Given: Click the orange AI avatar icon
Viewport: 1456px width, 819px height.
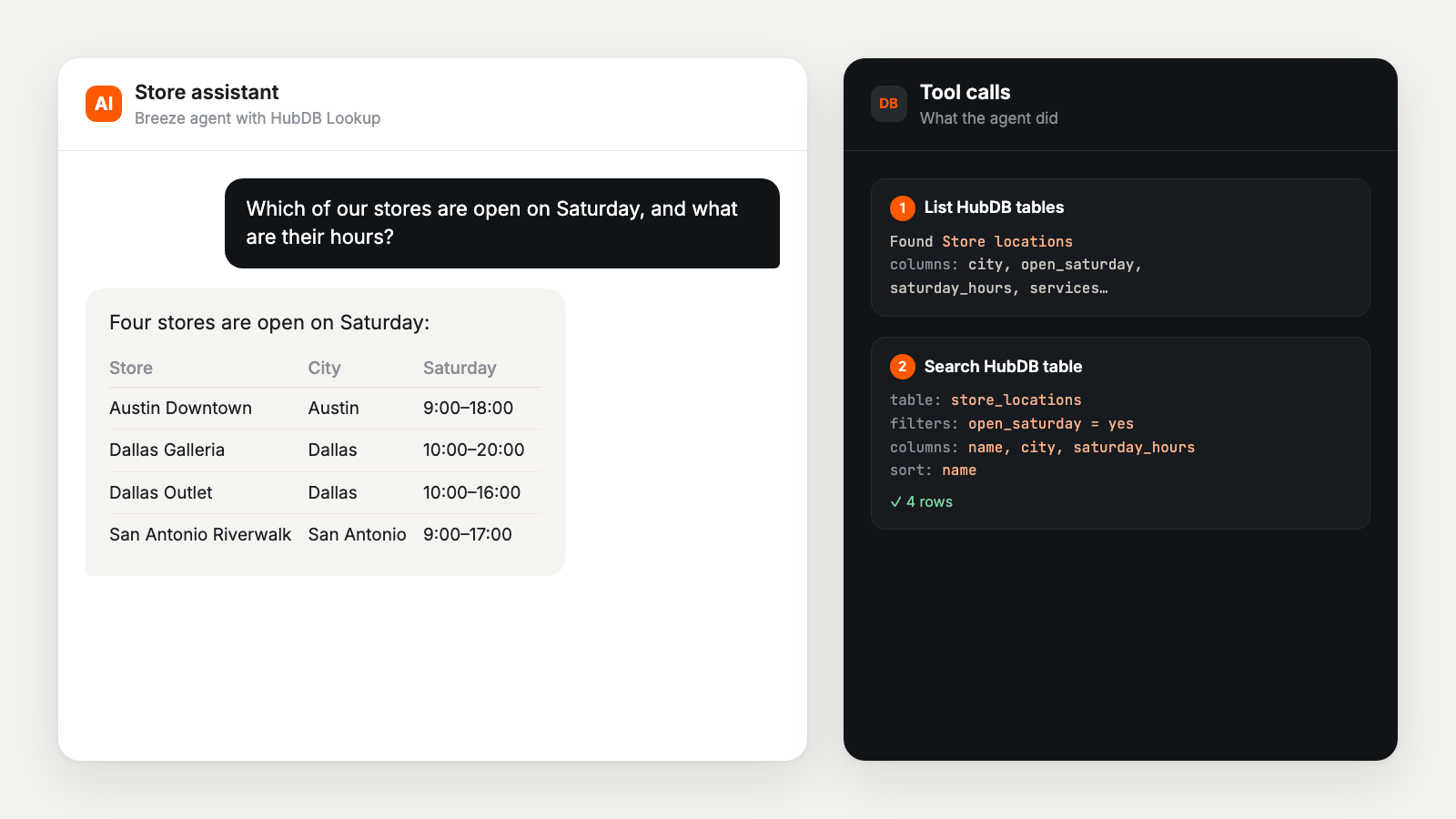Looking at the screenshot, I should pos(104,104).
